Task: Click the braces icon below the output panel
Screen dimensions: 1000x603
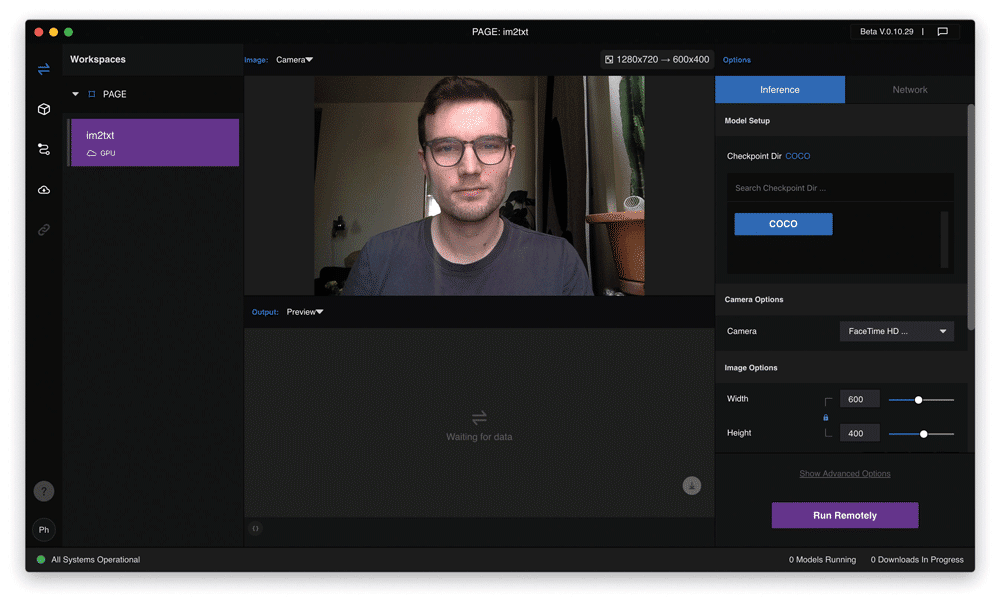Action: (256, 528)
